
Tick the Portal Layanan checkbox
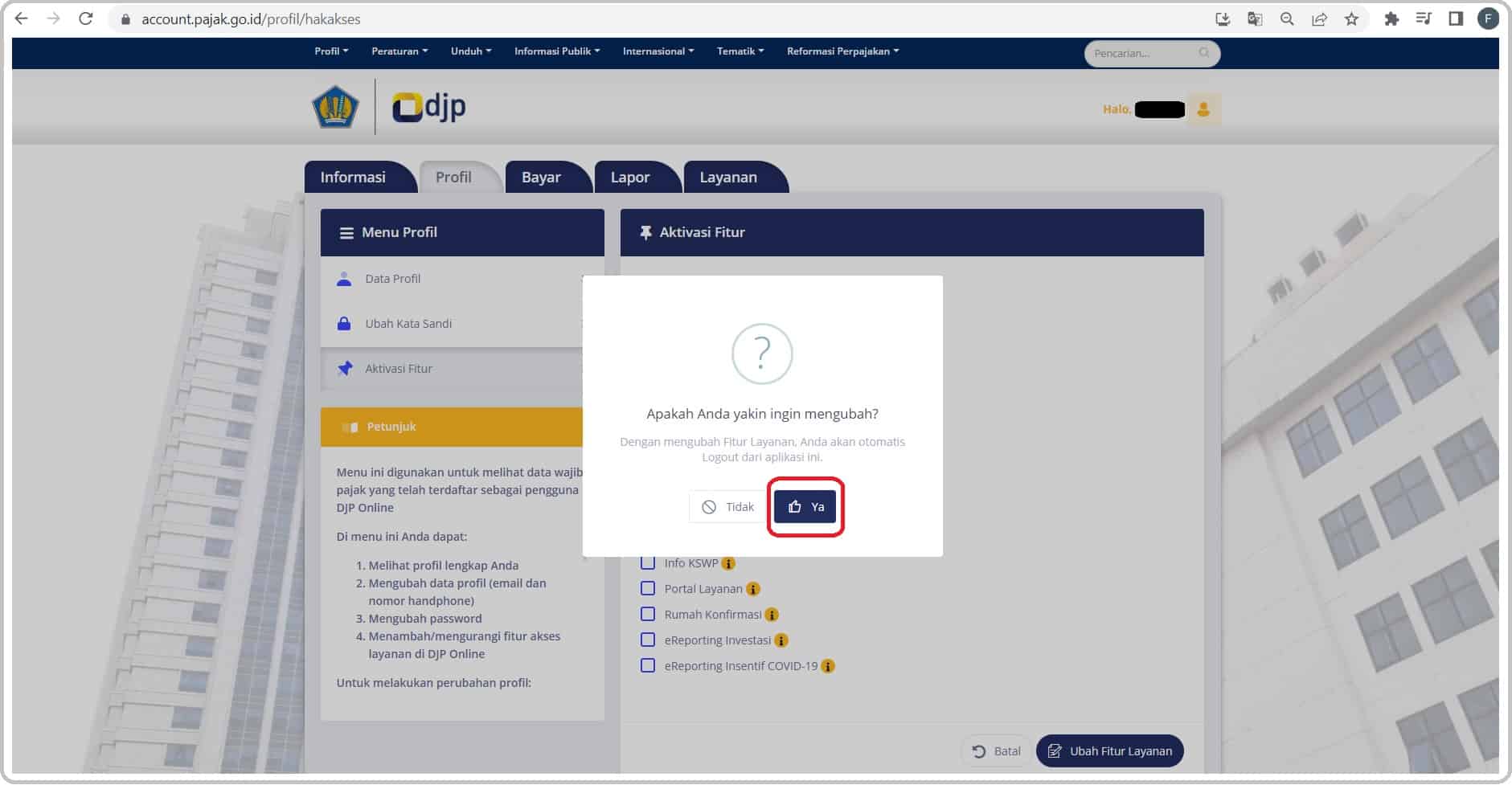648,588
